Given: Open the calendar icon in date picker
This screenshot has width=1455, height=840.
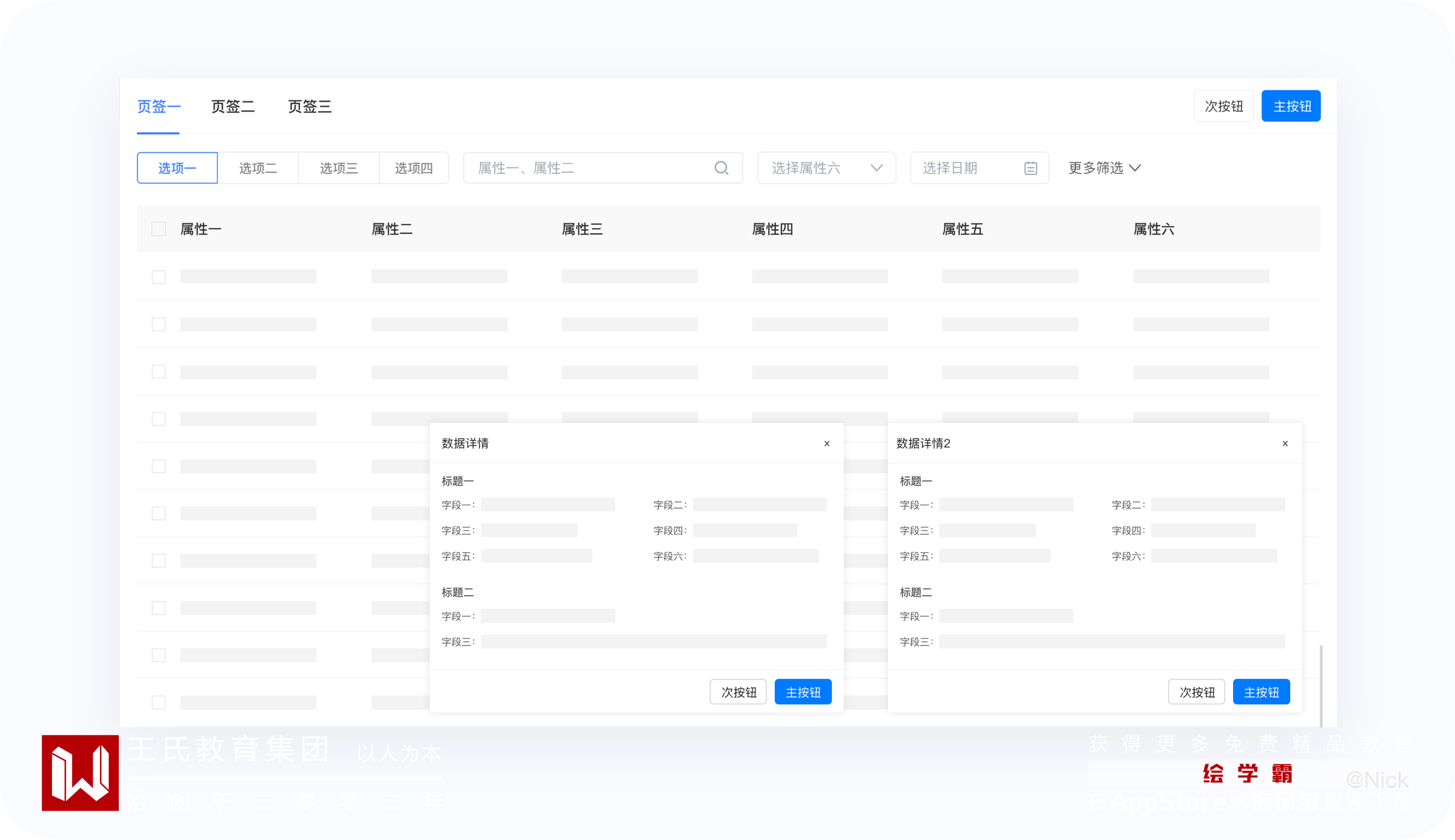Looking at the screenshot, I should click(x=1030, y=168).
